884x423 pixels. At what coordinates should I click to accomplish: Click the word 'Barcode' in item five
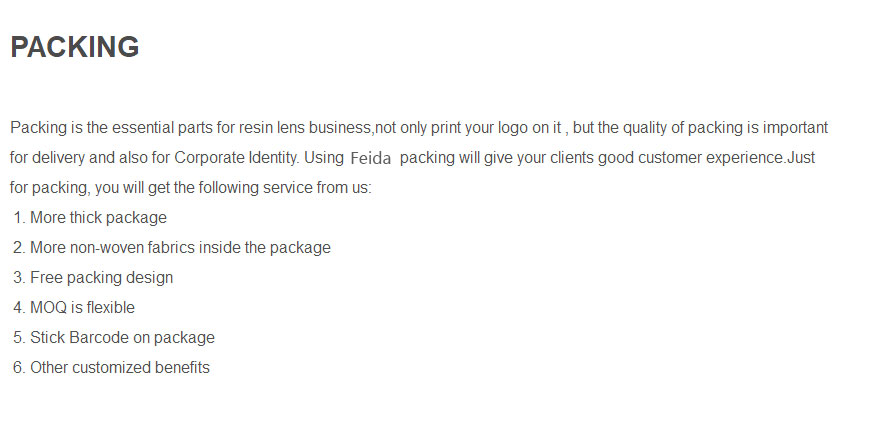pos(100,337)
